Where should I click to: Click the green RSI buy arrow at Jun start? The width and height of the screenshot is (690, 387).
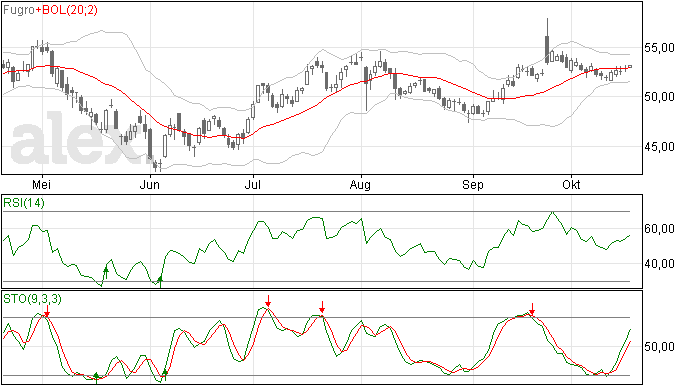pyautogui.click(x=160, y=282)
